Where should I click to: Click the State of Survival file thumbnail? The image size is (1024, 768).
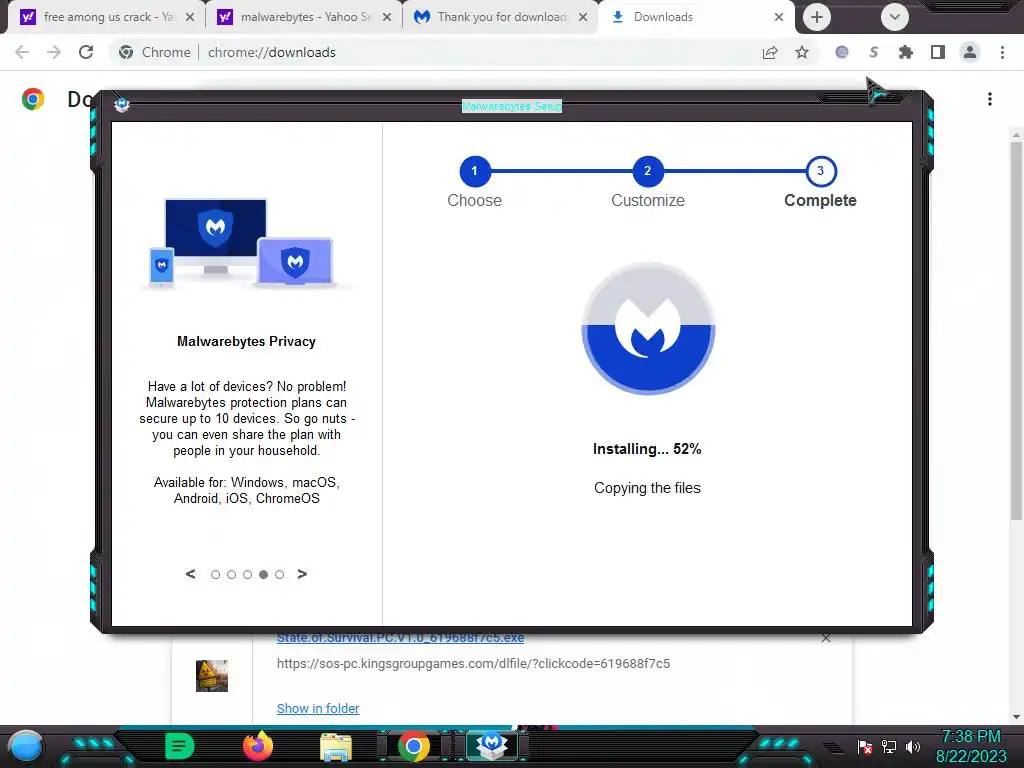pos(212,676)
